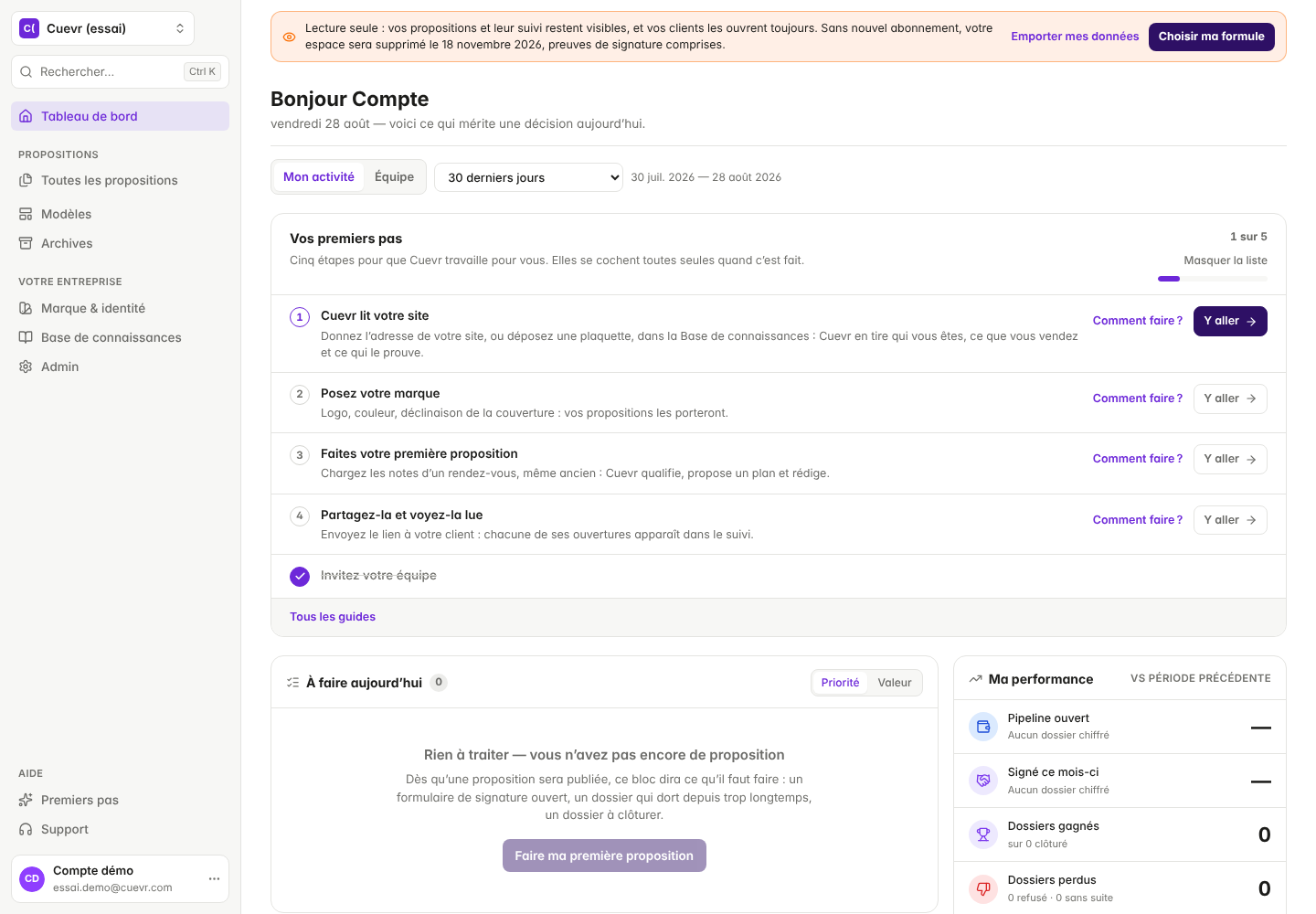The image size is (1316, 914).
Task: Open the Cuevr (essai) workspace switcher
Action: pyautogui.click(x=102, y=28)
